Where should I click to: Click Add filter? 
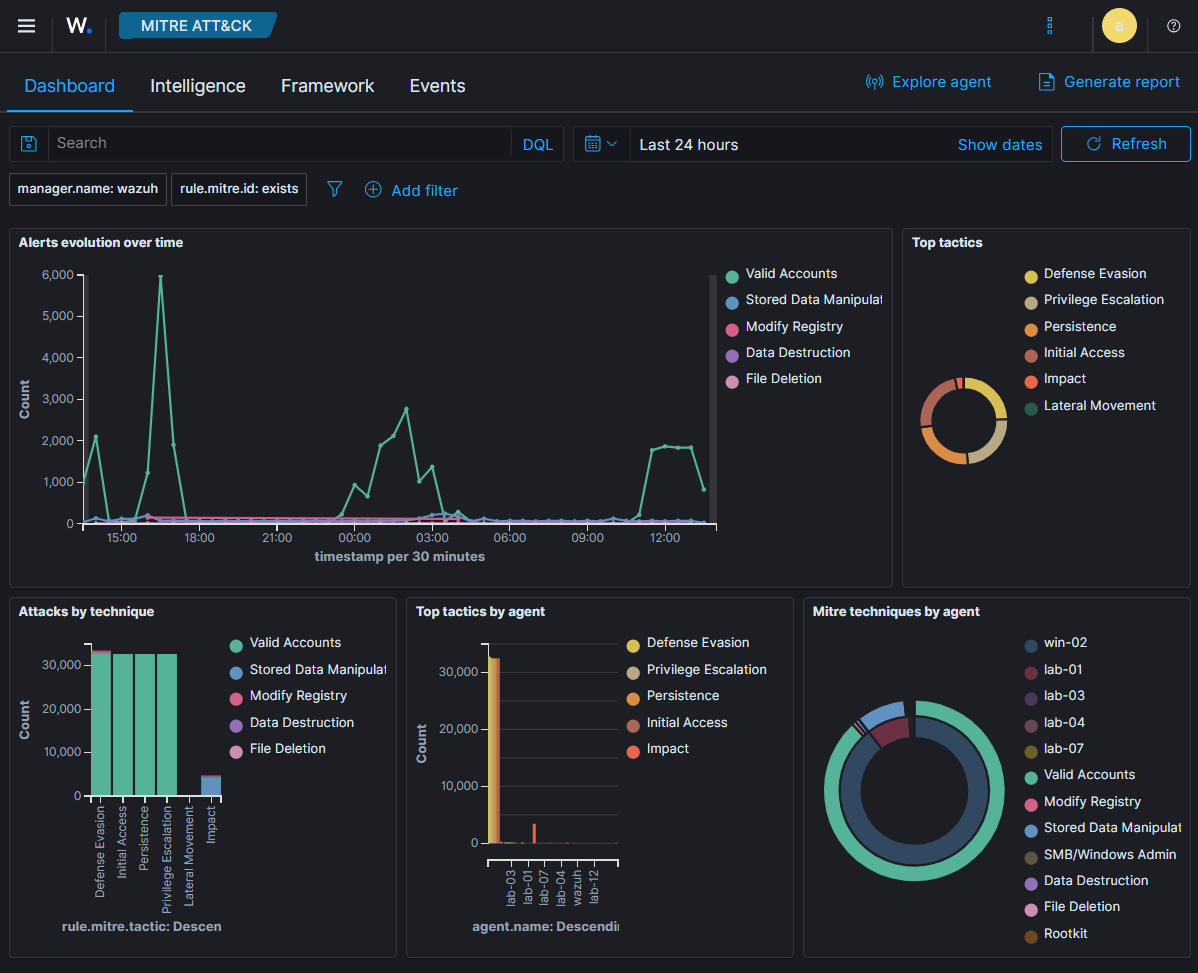[411, 190]
